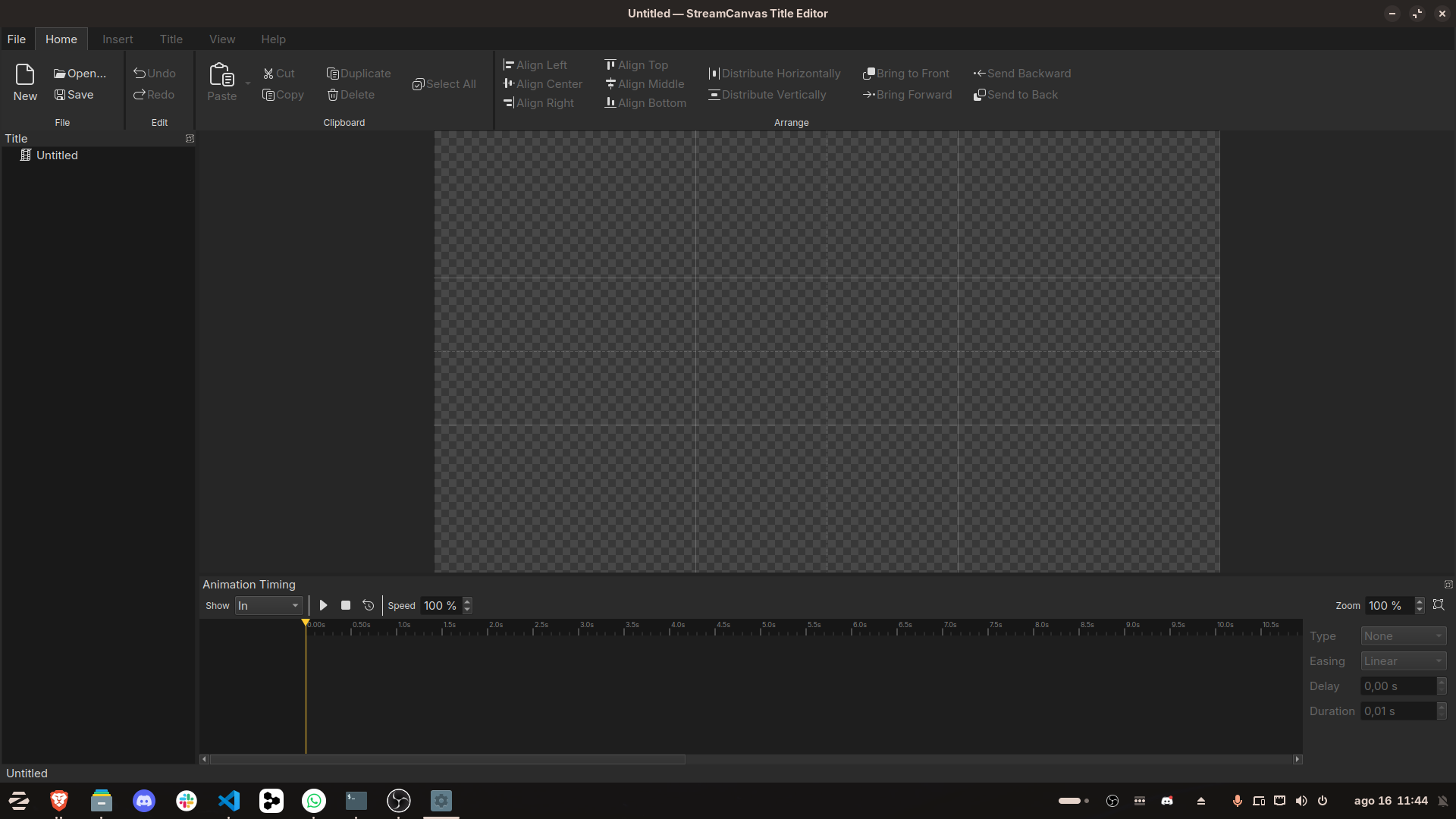Screen dimensions: 1456x819
Task: Decrease Speed with the down arrow
Action: tap(467, 610)
